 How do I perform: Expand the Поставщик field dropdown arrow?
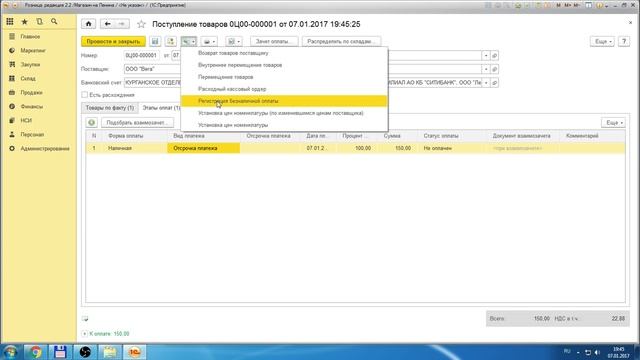(486, 69)
